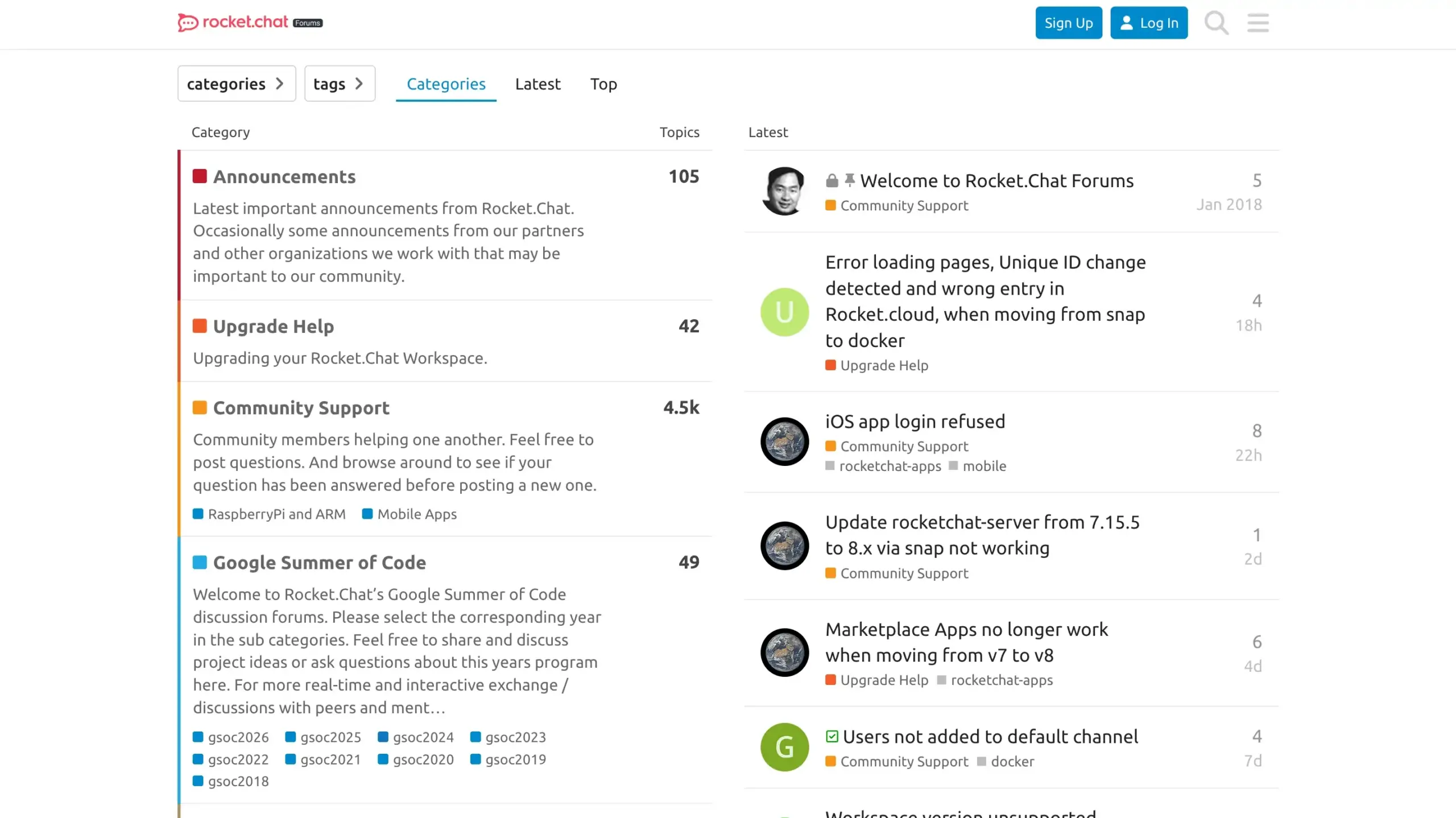Image resolution: width=1456 pixels, height=818 pixels.
Task: Open Community Support badge under Users not added topic
Action: (897, 762)
